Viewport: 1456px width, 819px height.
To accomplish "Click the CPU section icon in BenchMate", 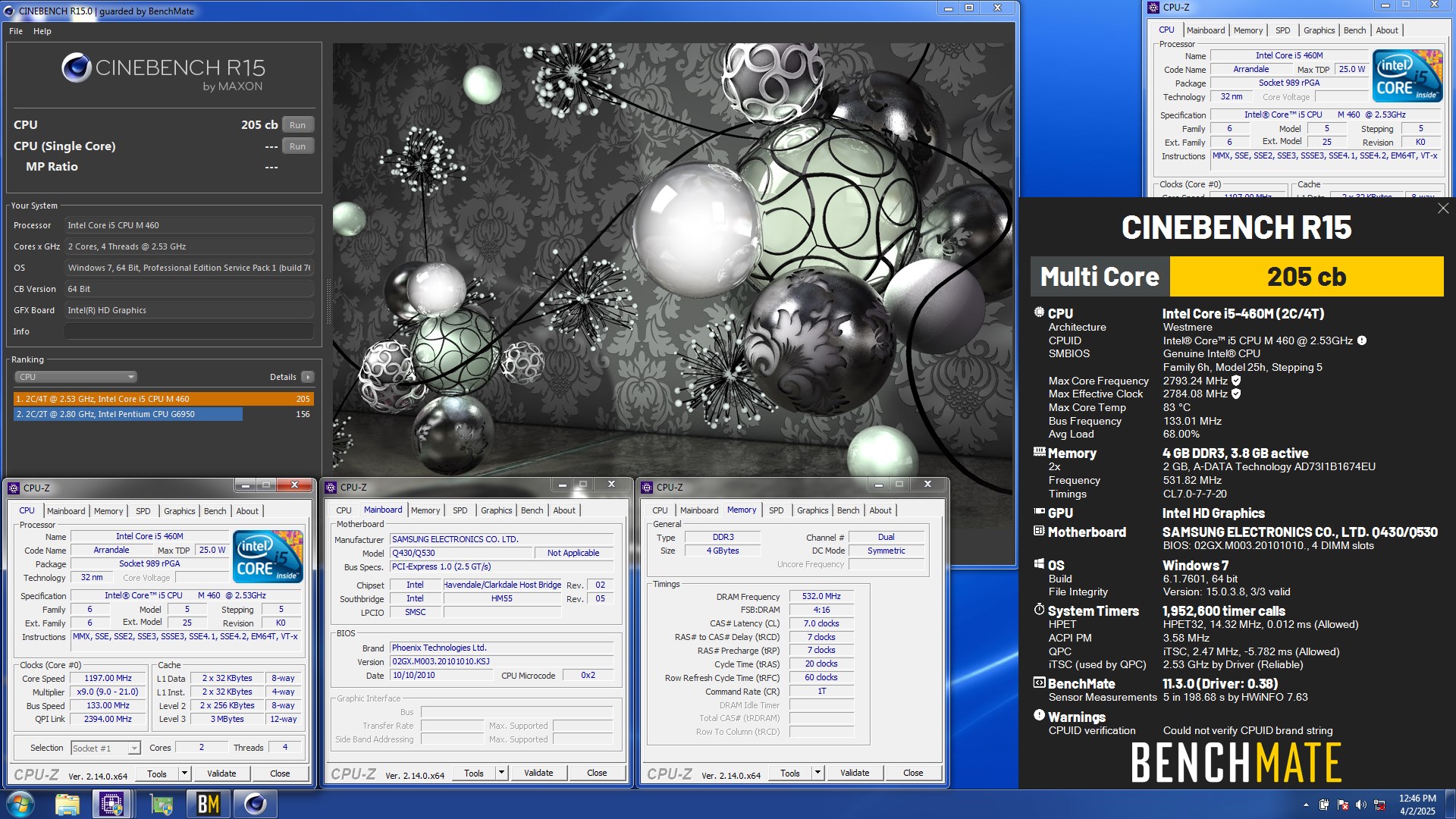I will (x=1039, y=312).
